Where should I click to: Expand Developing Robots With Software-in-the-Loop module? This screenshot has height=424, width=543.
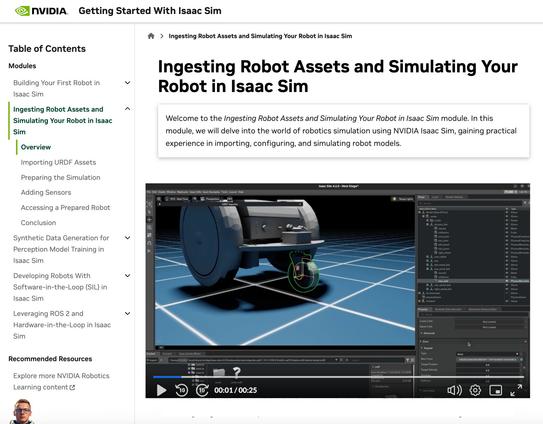tap(127, 275)
